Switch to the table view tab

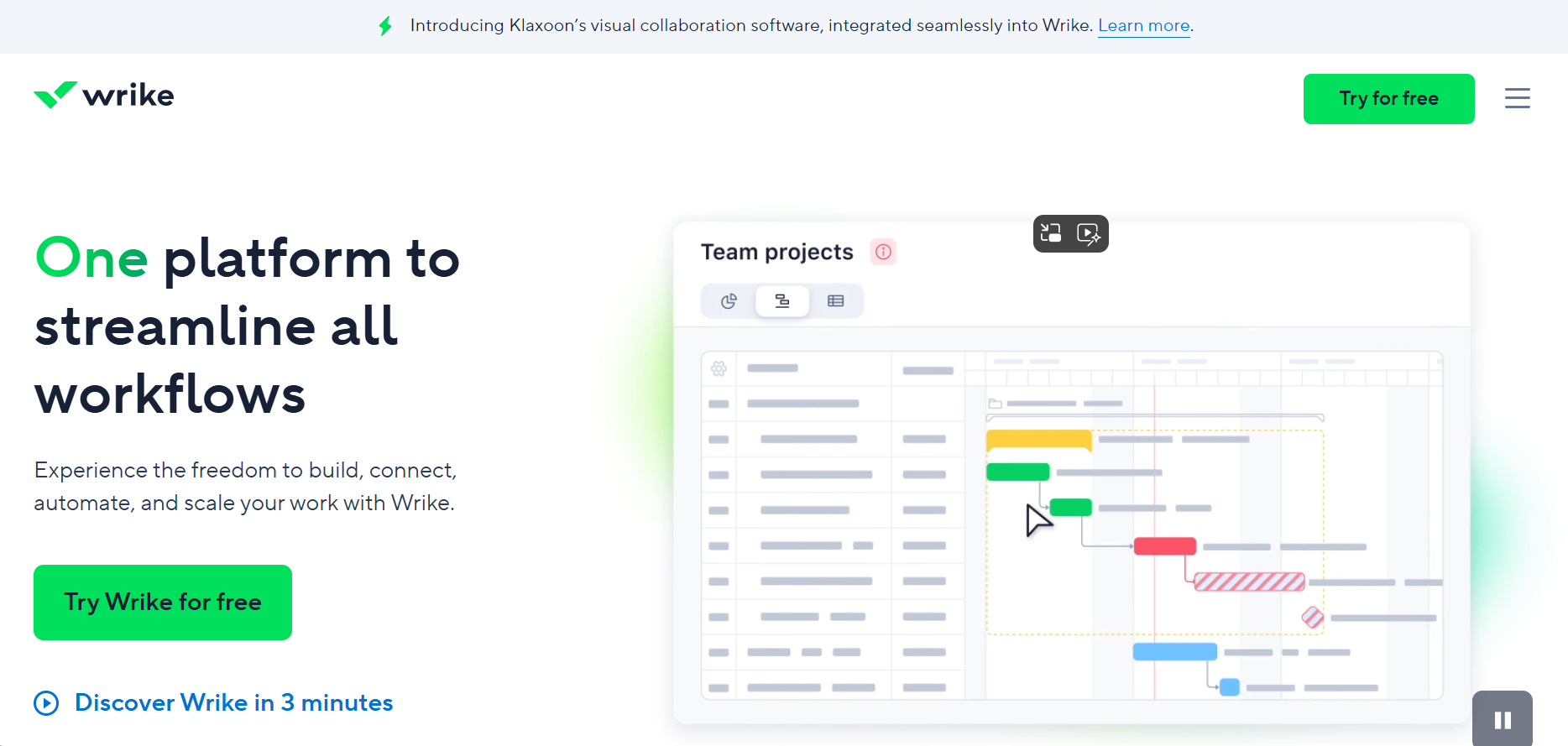tap(835, 301)
